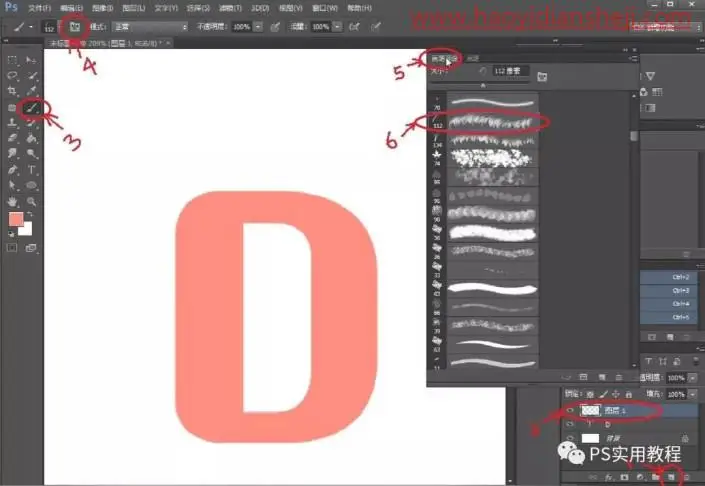Select the Clone Stamp tool
Viewport: 705px width, 486px height.
tap(12, 123)
